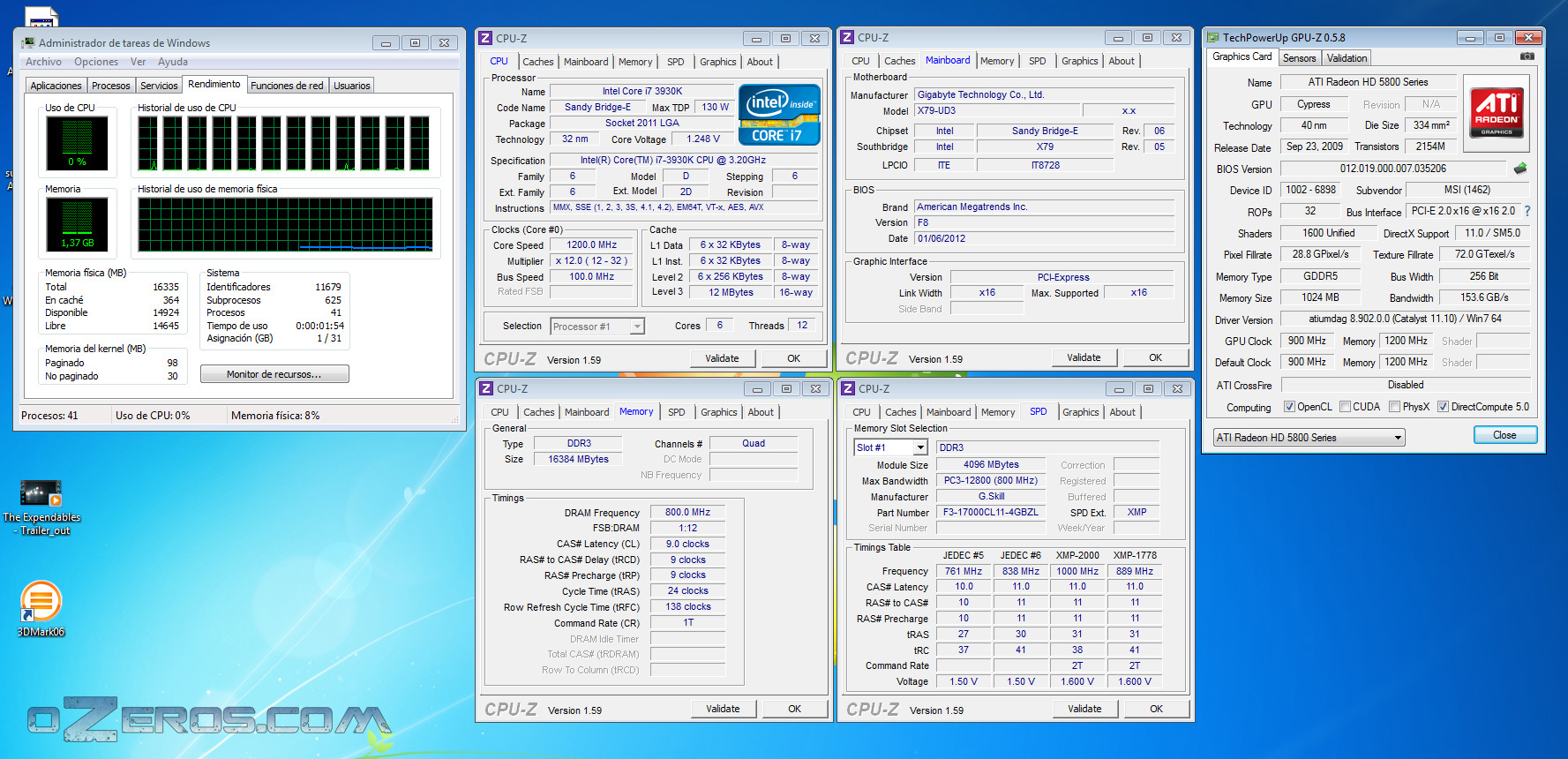Open the Opciones menu in Task Manager

[x=96, y=62]
